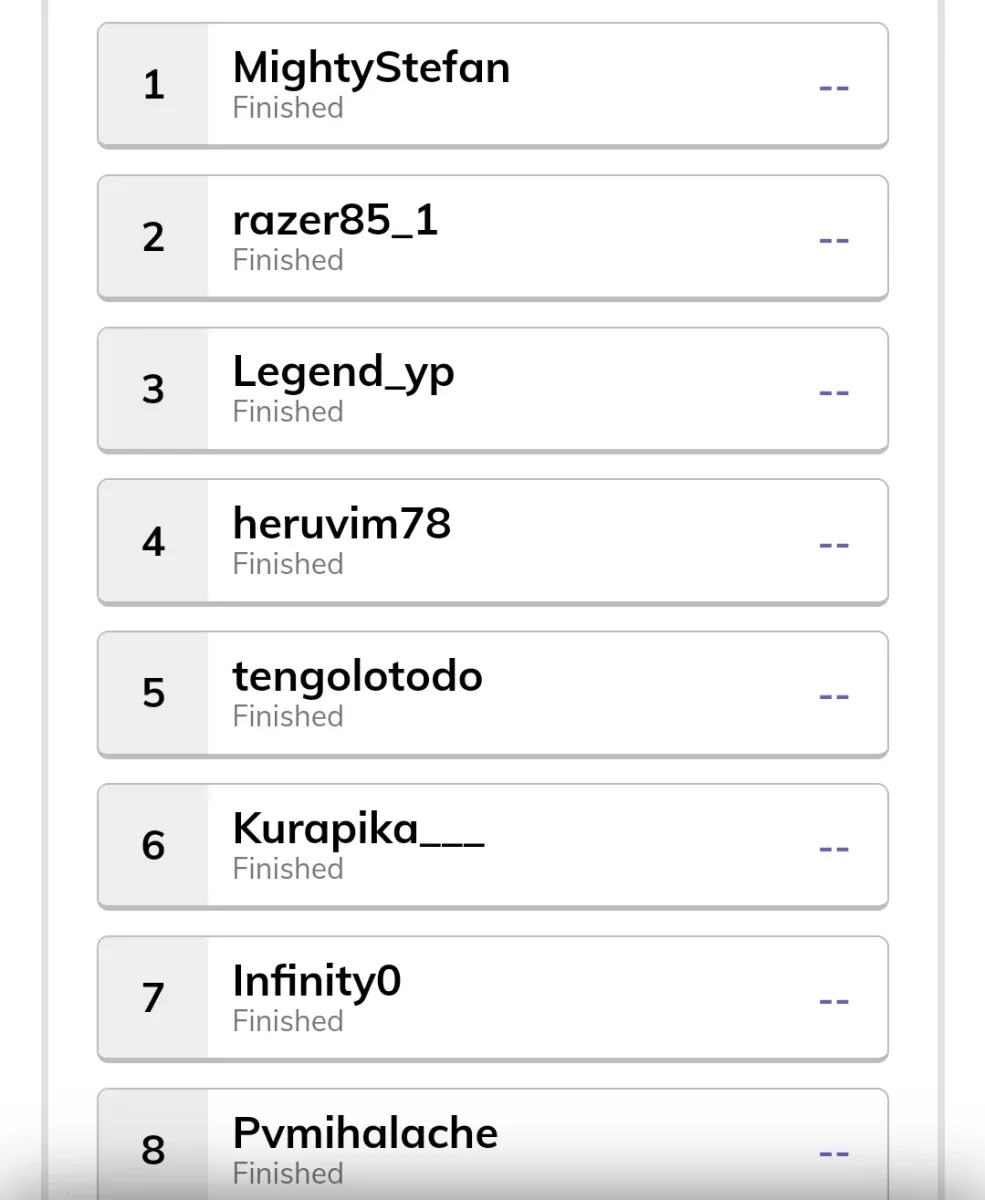
Task: Open Infinity0's leaderboard row
Action: [x=492, y=998]
